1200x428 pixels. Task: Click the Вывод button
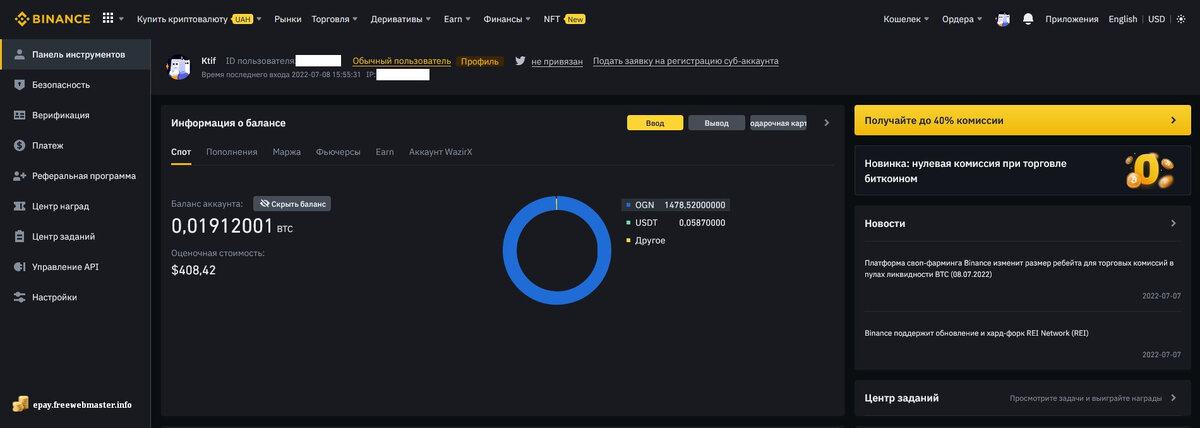pos(716,123)
